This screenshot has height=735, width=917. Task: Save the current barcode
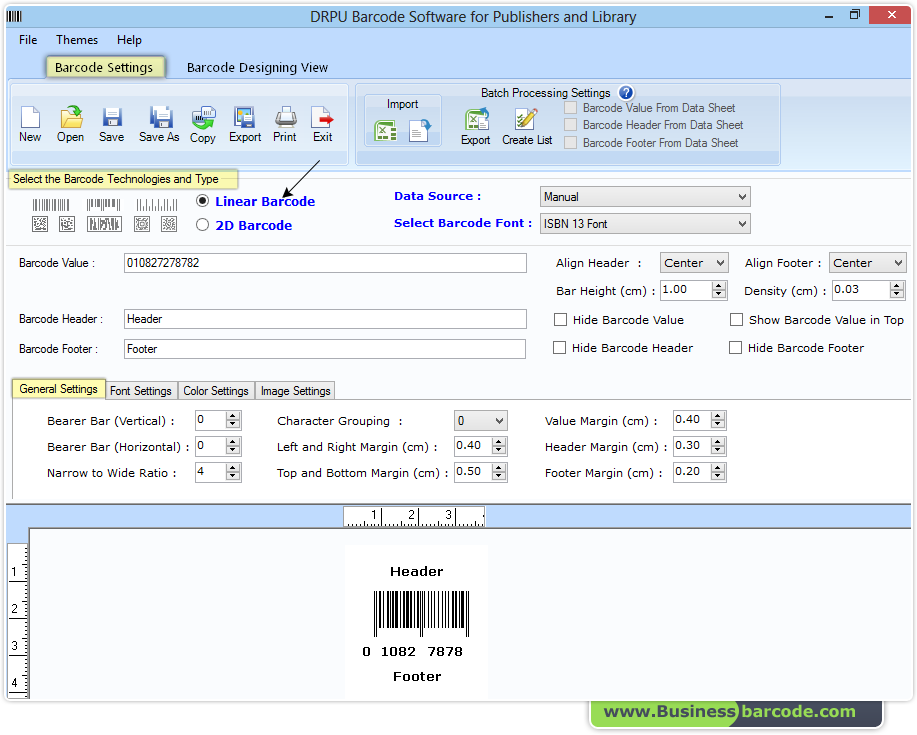(x=111, y=124)
